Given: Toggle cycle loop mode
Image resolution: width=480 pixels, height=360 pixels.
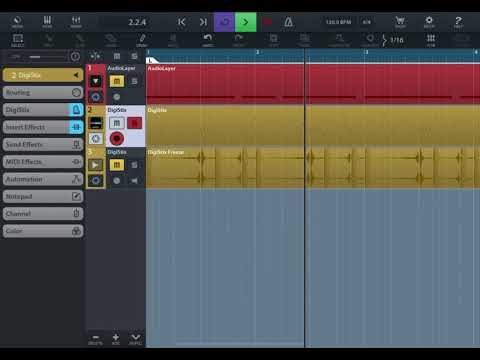Looking at the screenshot, I should (x=224, y=22).
